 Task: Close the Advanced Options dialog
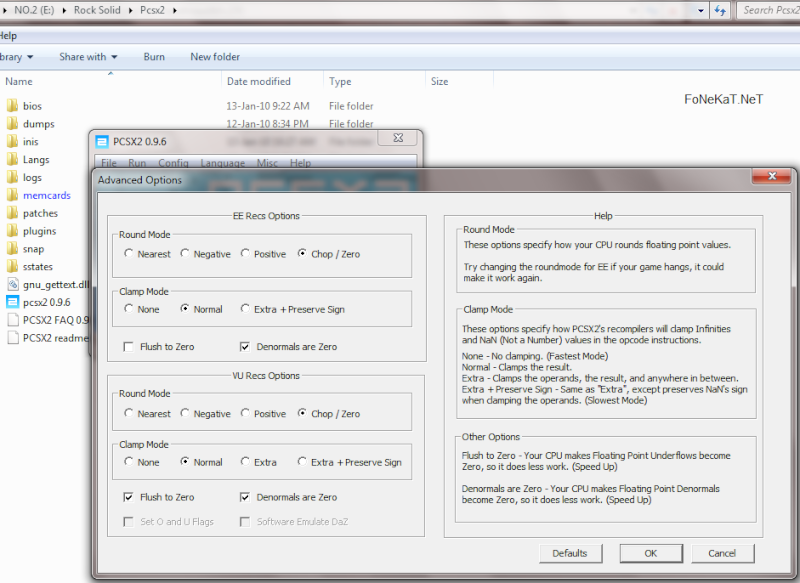point(772,176)
